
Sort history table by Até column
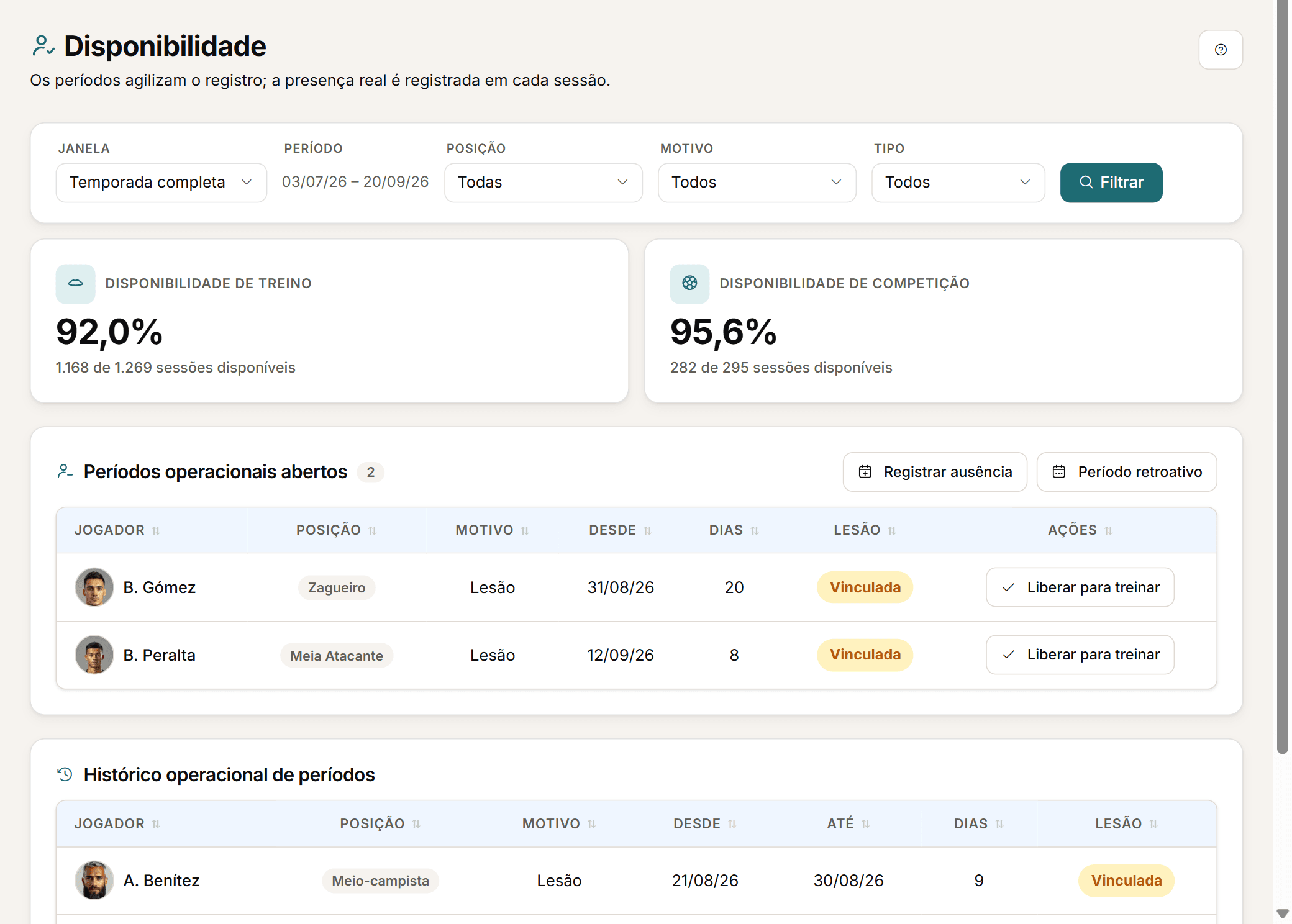click(x=848, y=824)
